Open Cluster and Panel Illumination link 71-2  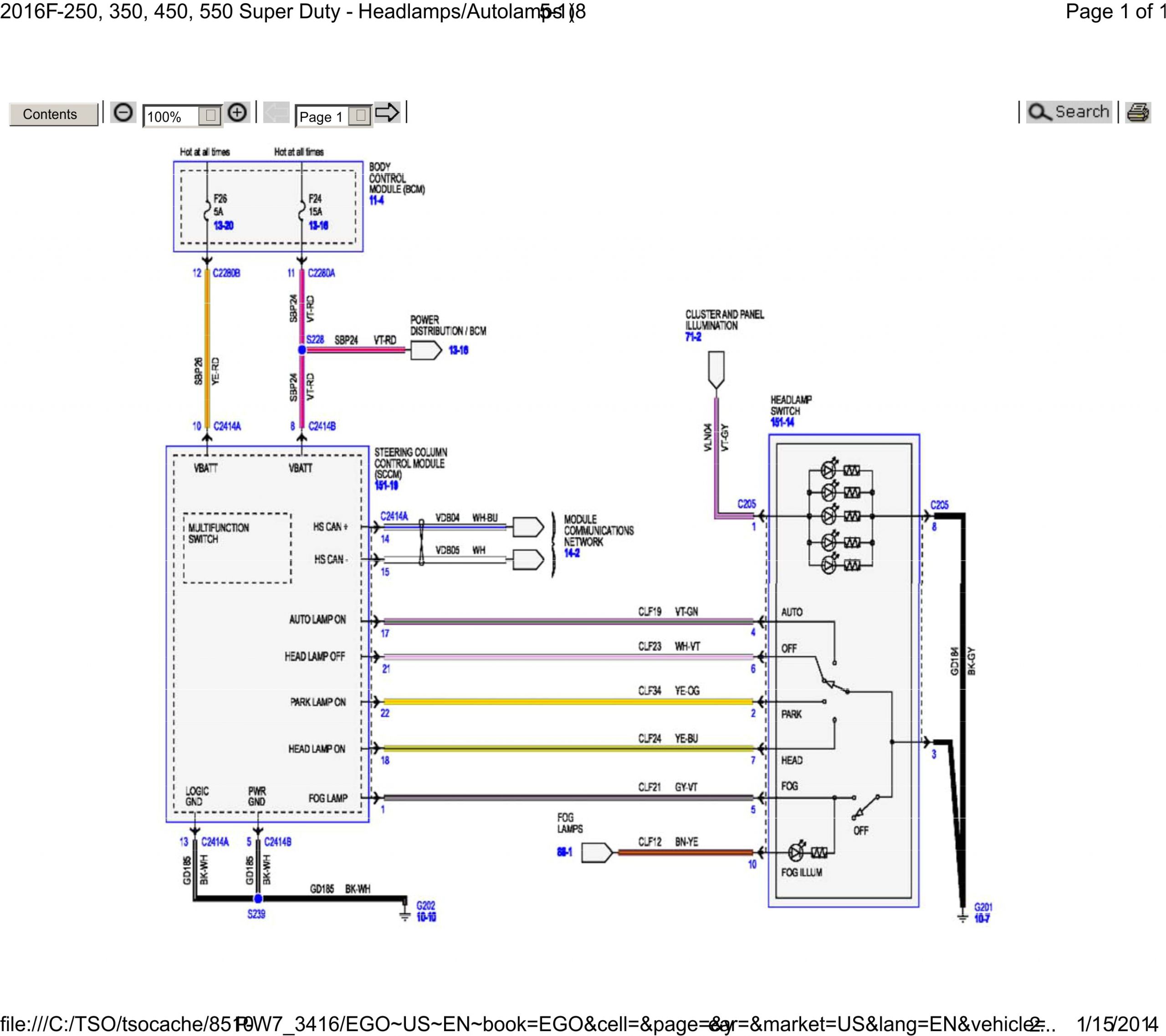[693, 337]
